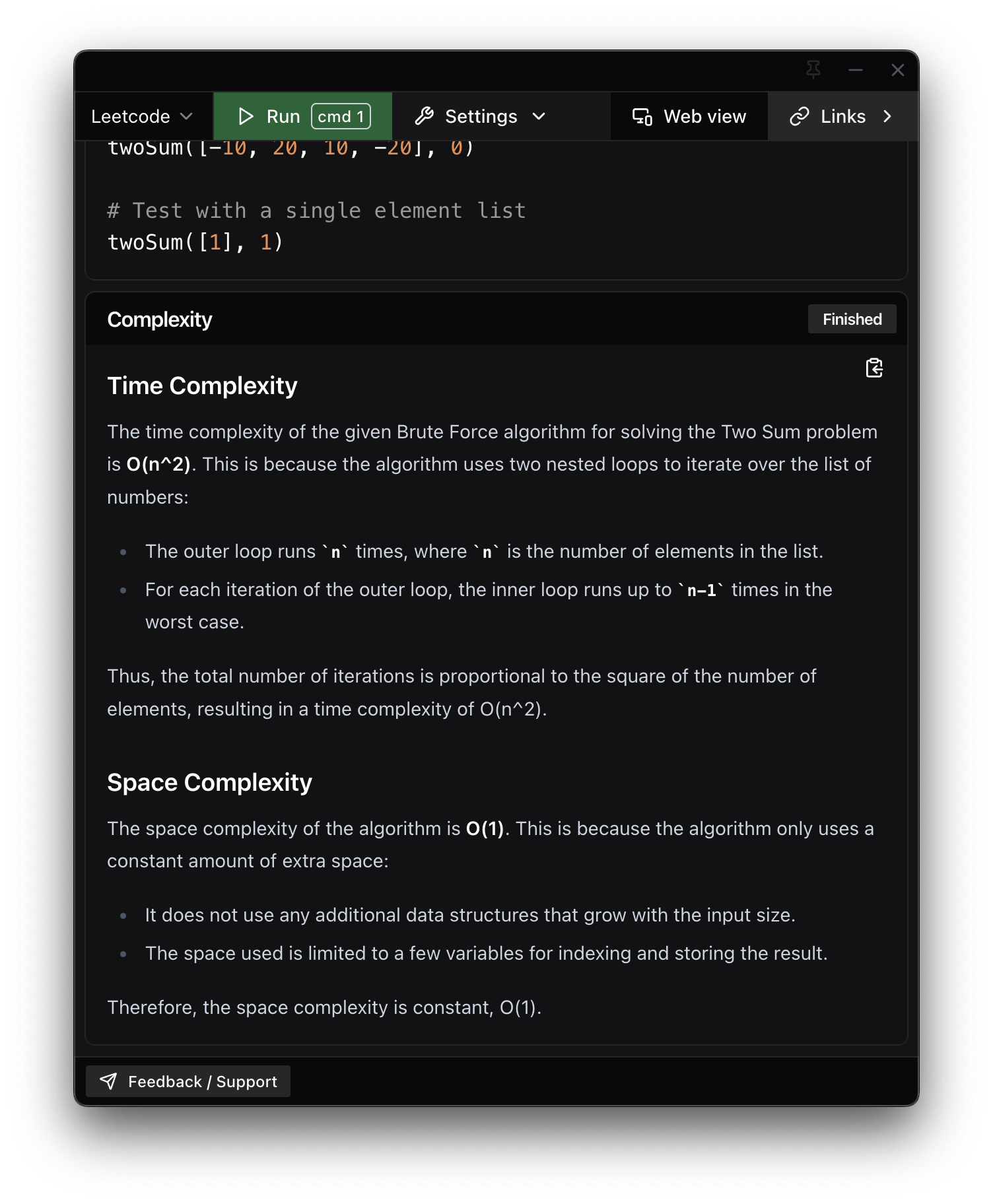
Task: Click the Feedback paper plane icon
Action: coord(110,1081)
